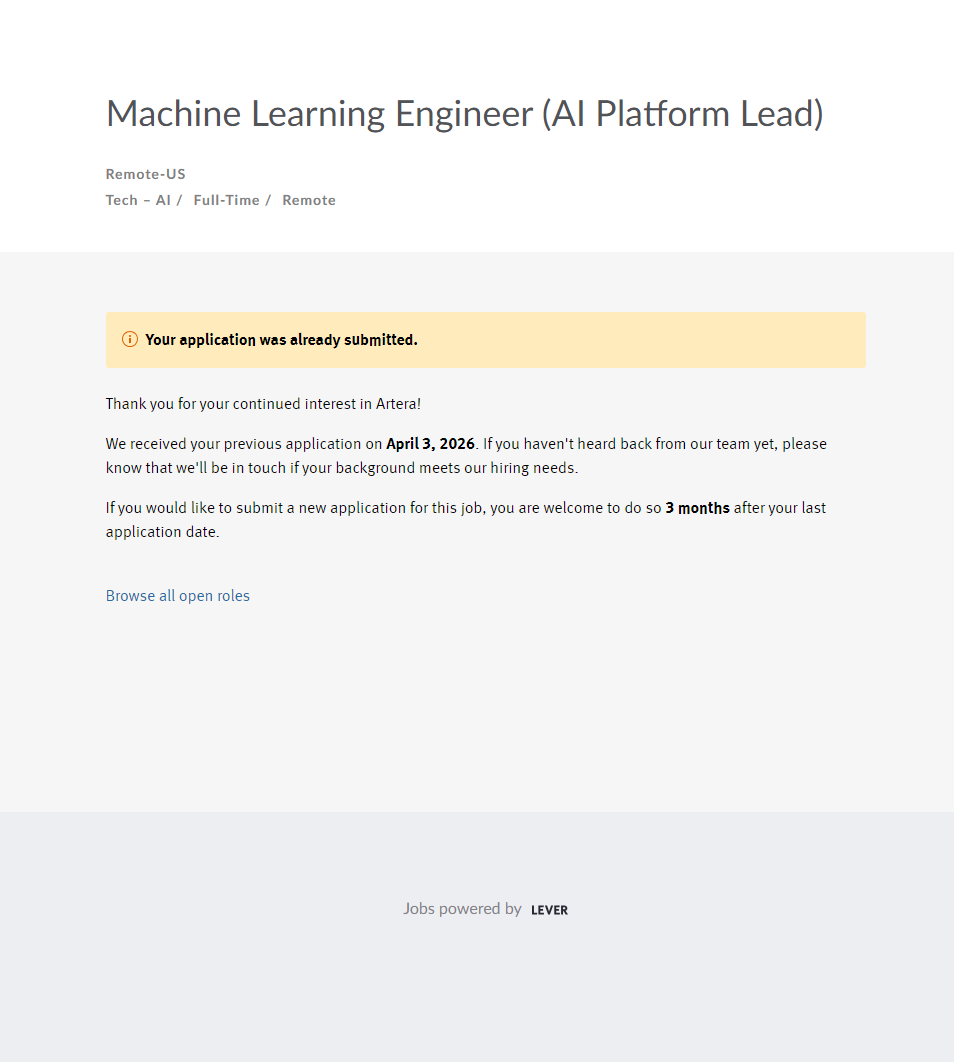Click the Remote-US location label
The width and height of the screenshot is (954, 1062).
coord(146,174)
